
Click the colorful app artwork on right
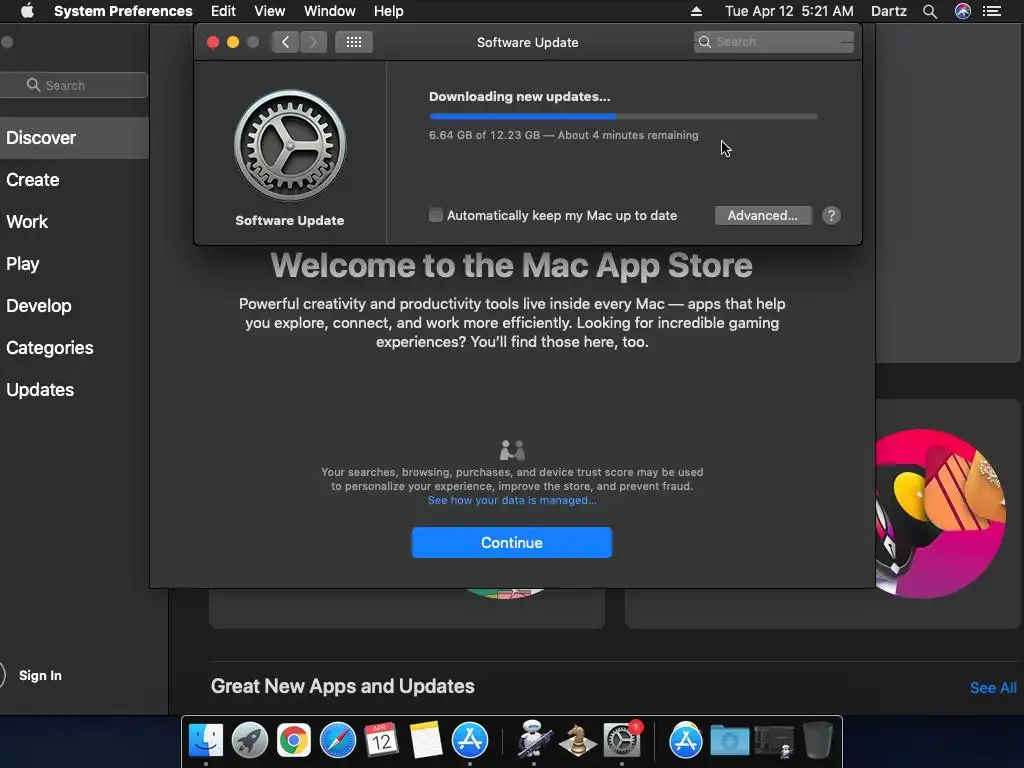point(940,513)
